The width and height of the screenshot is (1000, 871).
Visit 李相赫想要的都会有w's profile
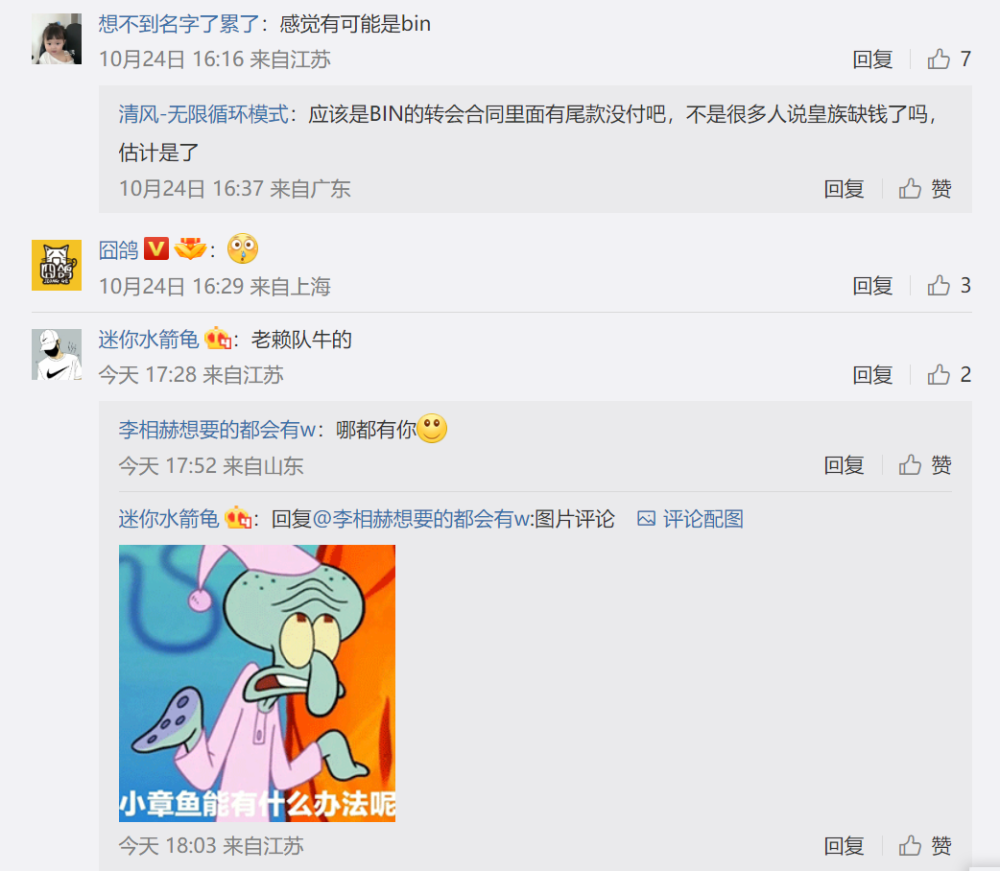[x=217, y=430]
